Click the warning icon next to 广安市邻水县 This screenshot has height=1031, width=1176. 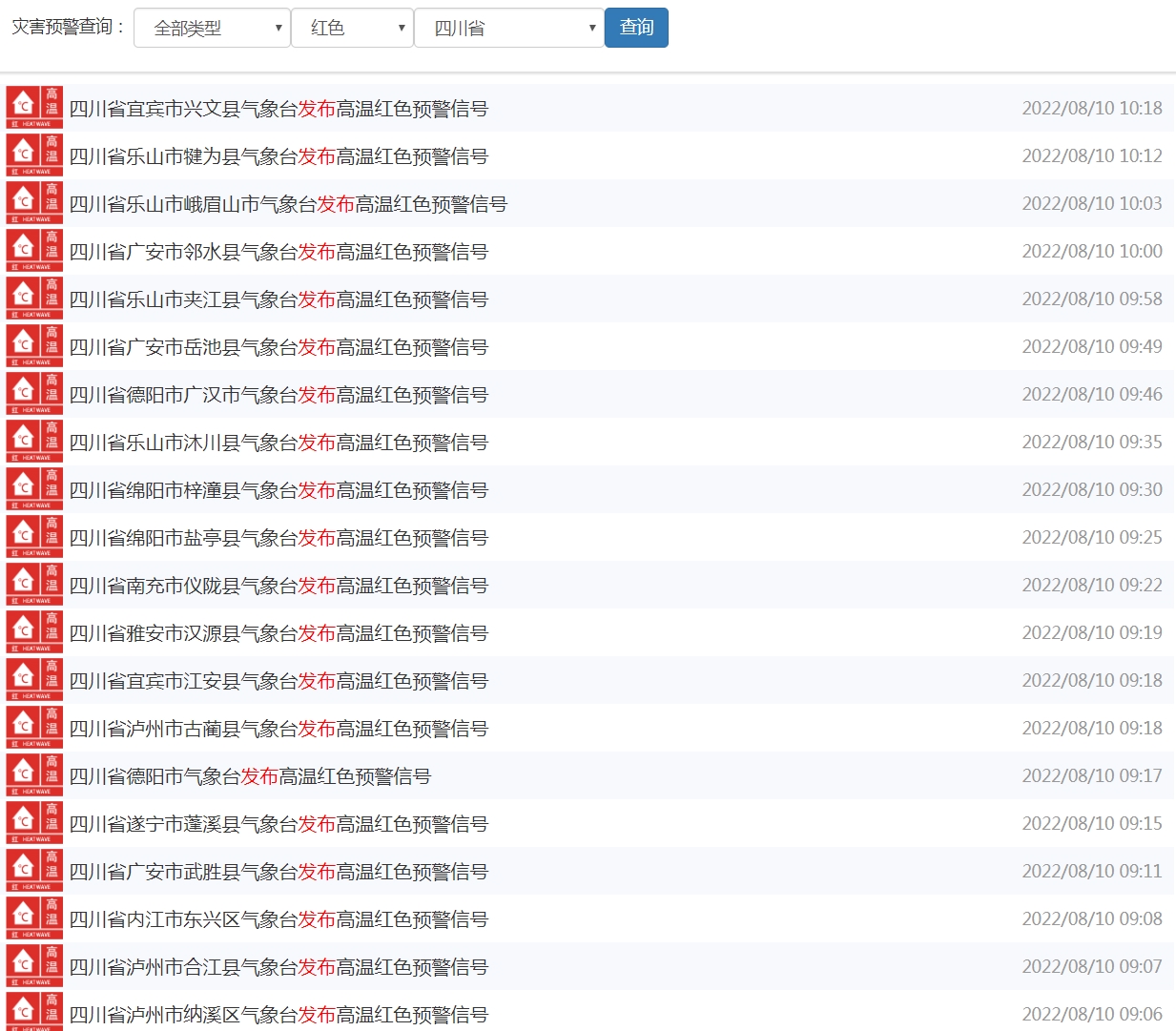tap(34, 251)
